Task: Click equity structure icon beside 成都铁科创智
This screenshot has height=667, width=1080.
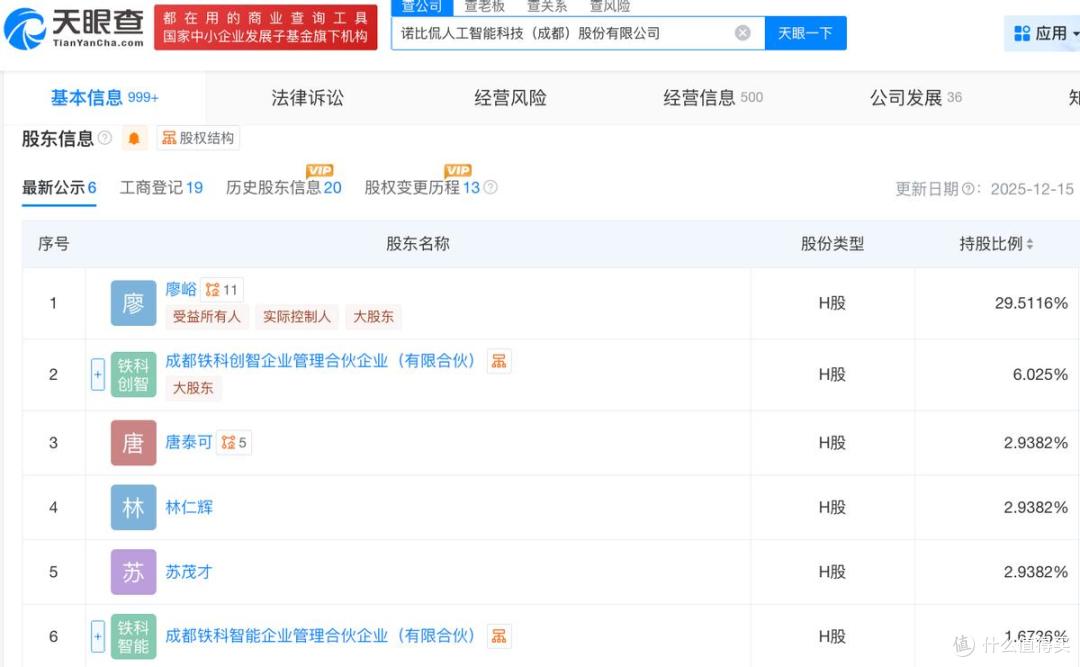Action: (499, 361)
